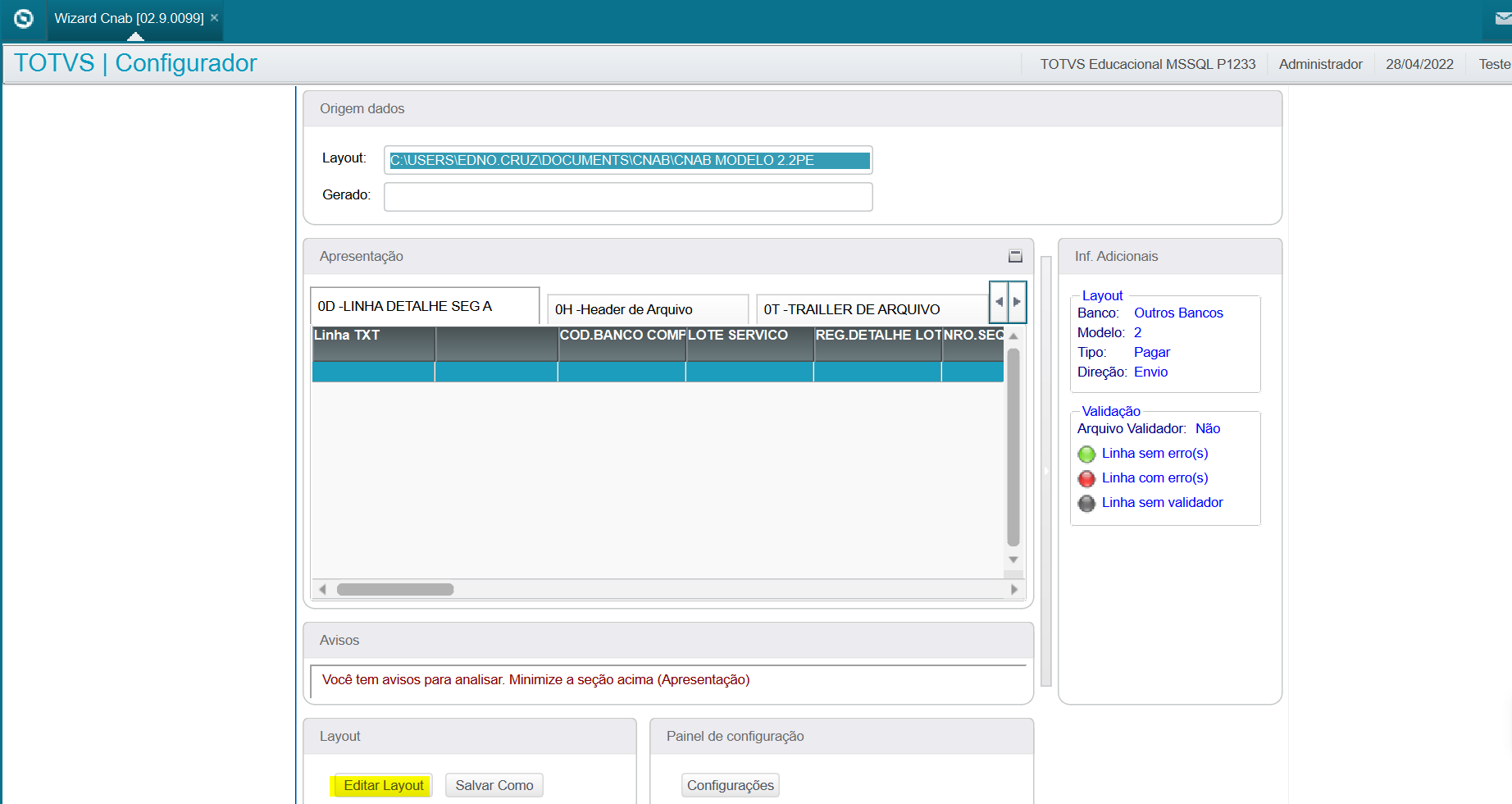Click the red Linha com erro(s) indicator

[1086, 478]
